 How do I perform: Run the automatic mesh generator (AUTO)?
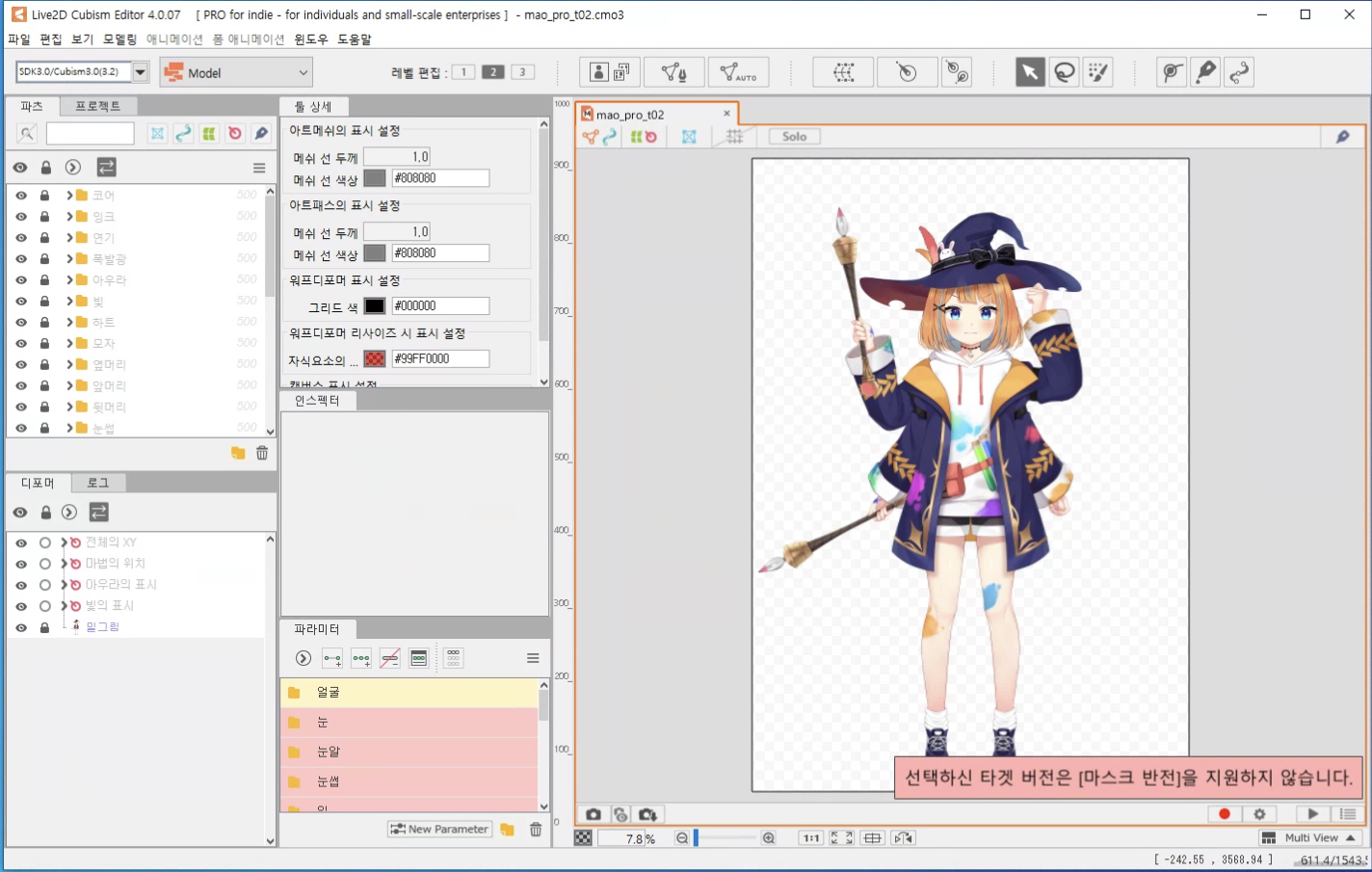click(739, 72)
